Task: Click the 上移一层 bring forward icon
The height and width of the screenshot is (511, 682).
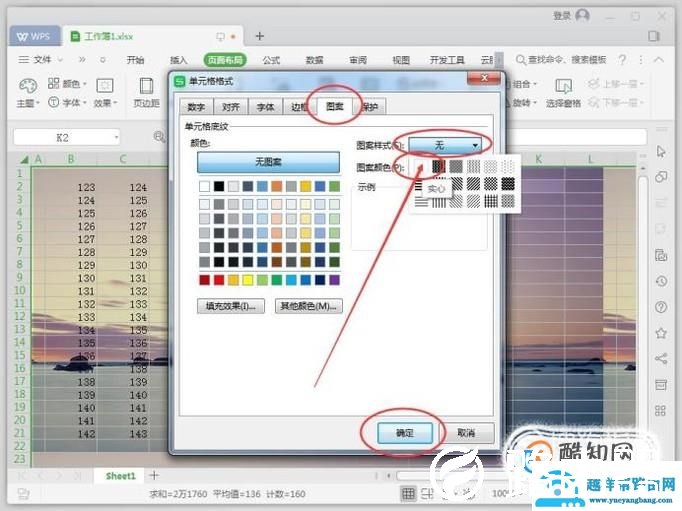Action: click(x=593, y=83)
